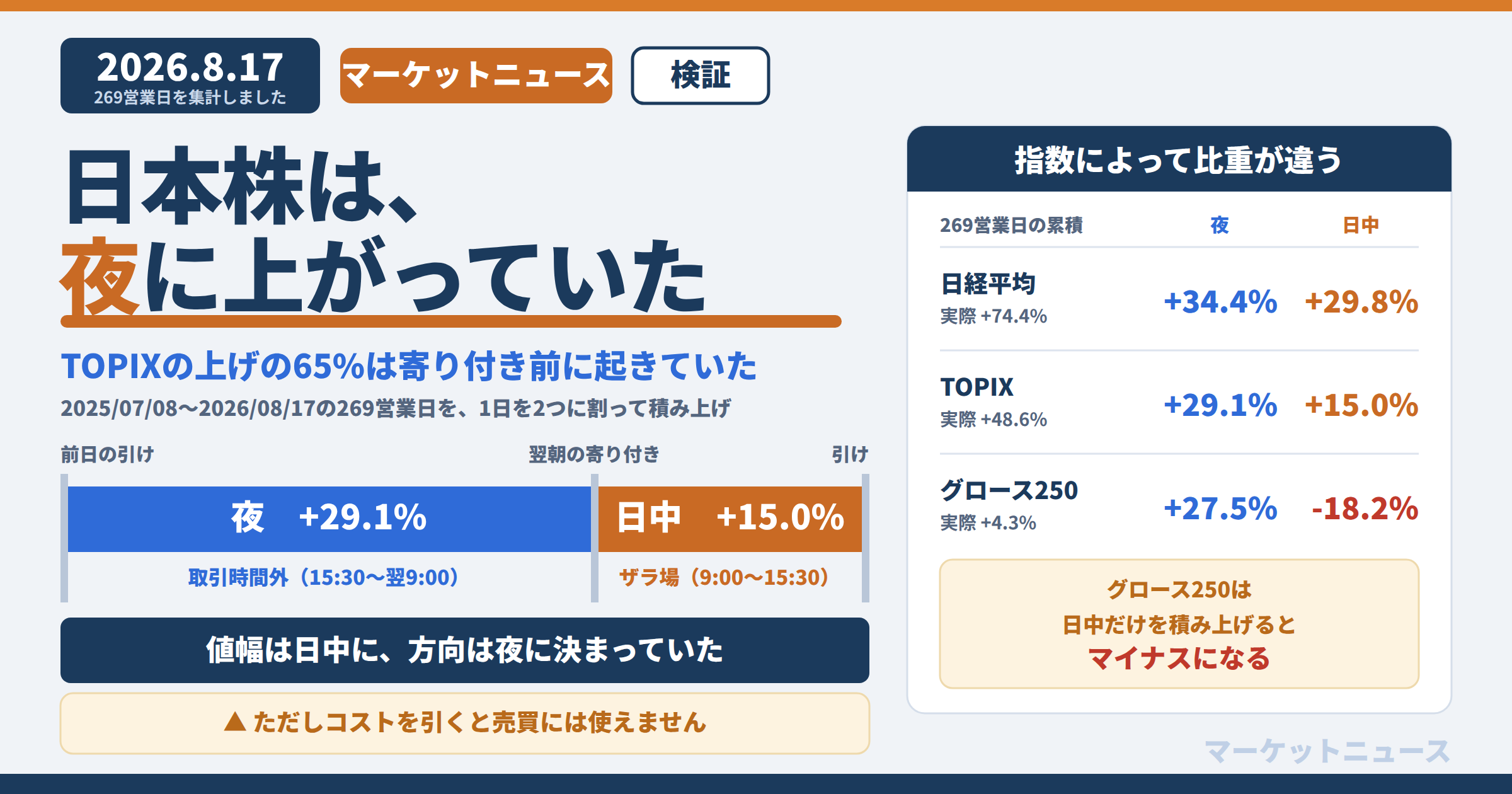This screenshot has width=1512, height=794.
Task: Select the orange 日中 +15.0% bar segment
Action: [730, 519]
